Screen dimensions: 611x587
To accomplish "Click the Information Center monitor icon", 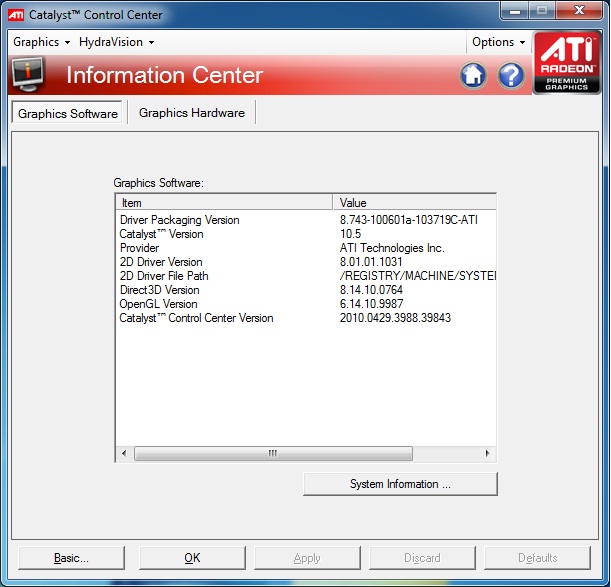I will coord(27,74).
